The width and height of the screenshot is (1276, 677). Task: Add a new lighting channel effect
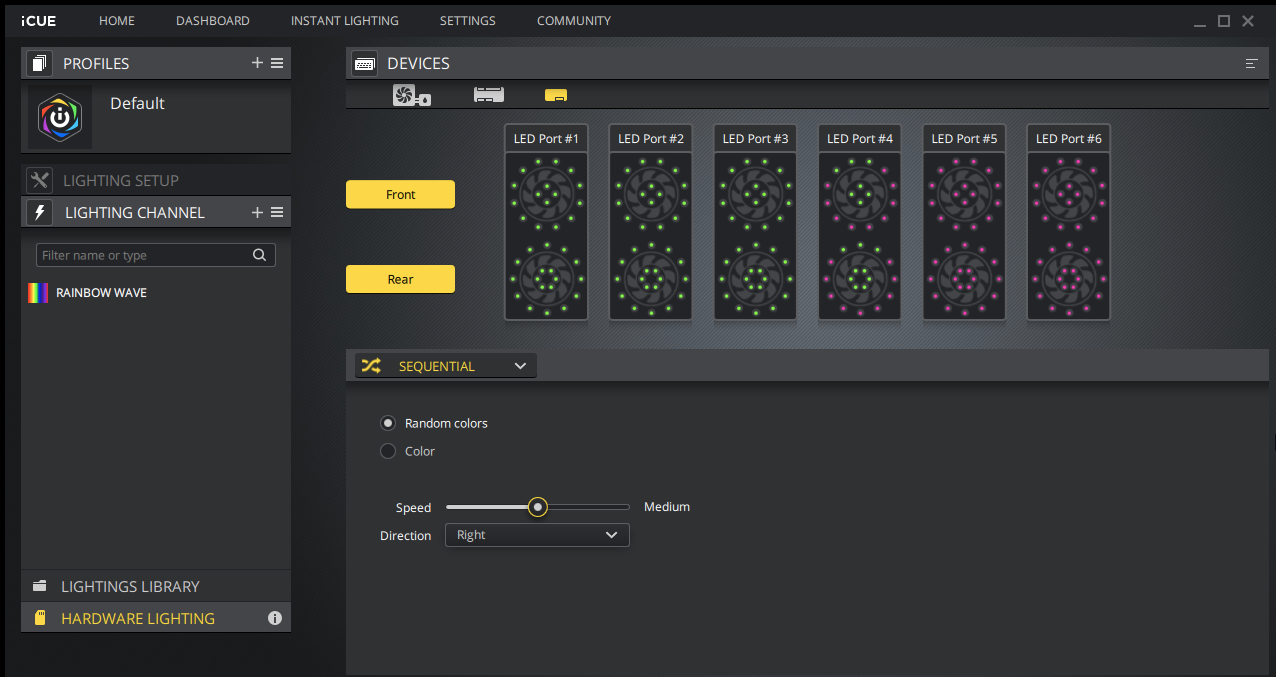point(257,212)
